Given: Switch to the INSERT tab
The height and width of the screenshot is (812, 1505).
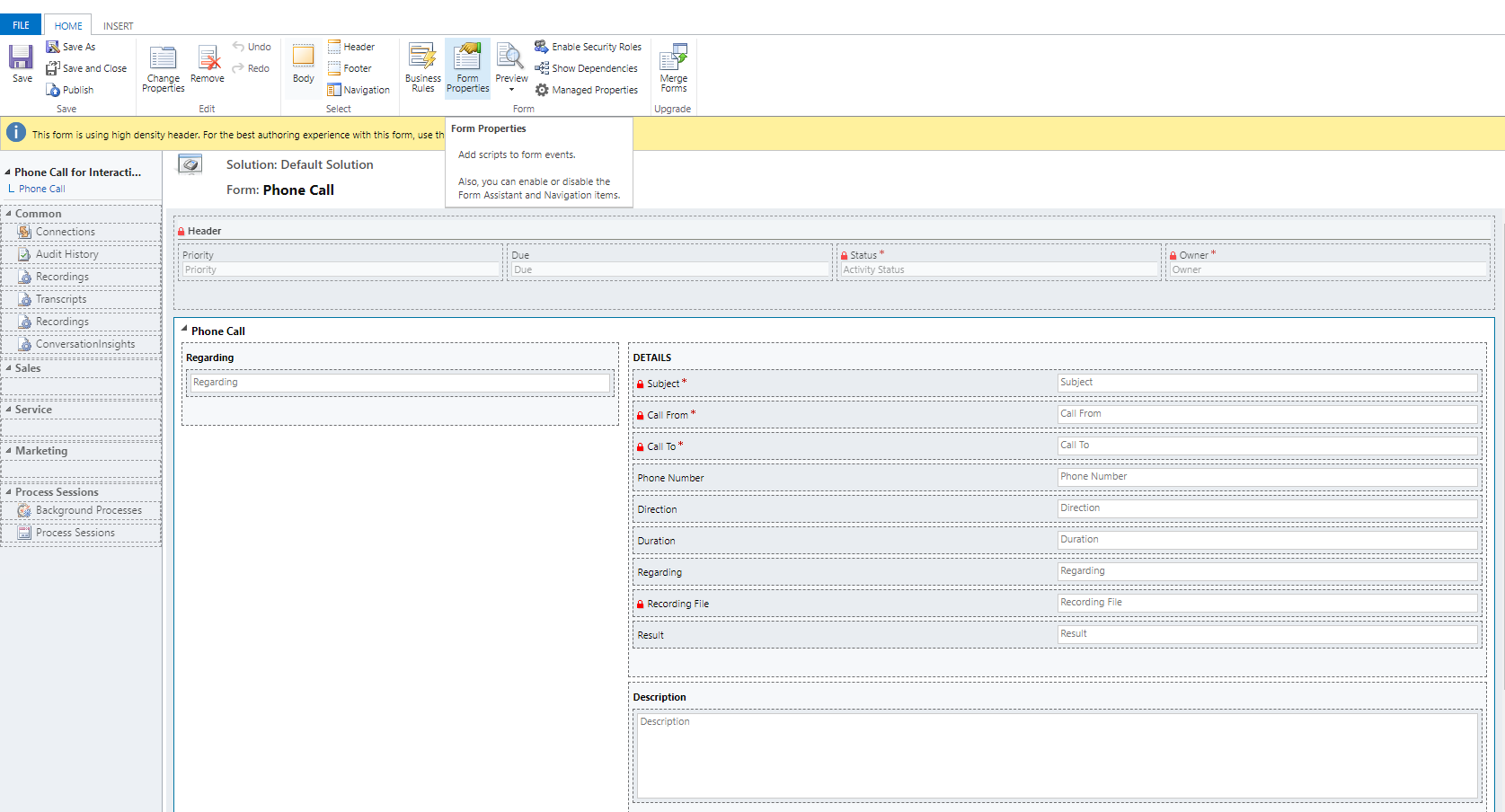Looking at the screenshot, I should (x=118, y=26).
